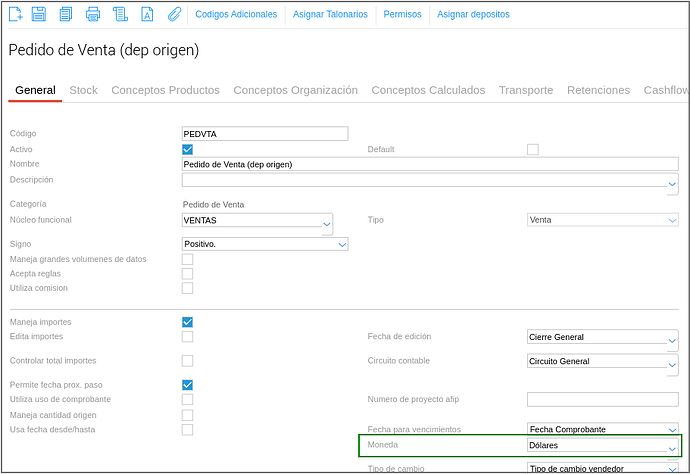Click the page title Pedido de Venta (dep origen)

(104, 50)
